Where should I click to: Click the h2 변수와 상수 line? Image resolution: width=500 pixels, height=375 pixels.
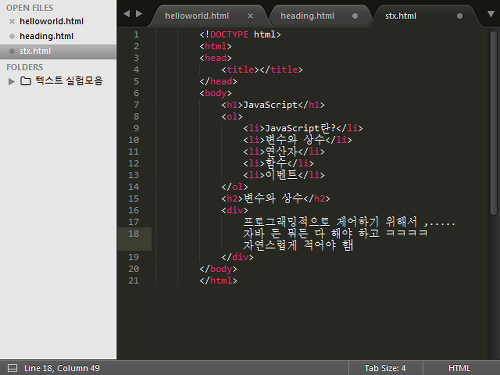[x=276, y=199]
